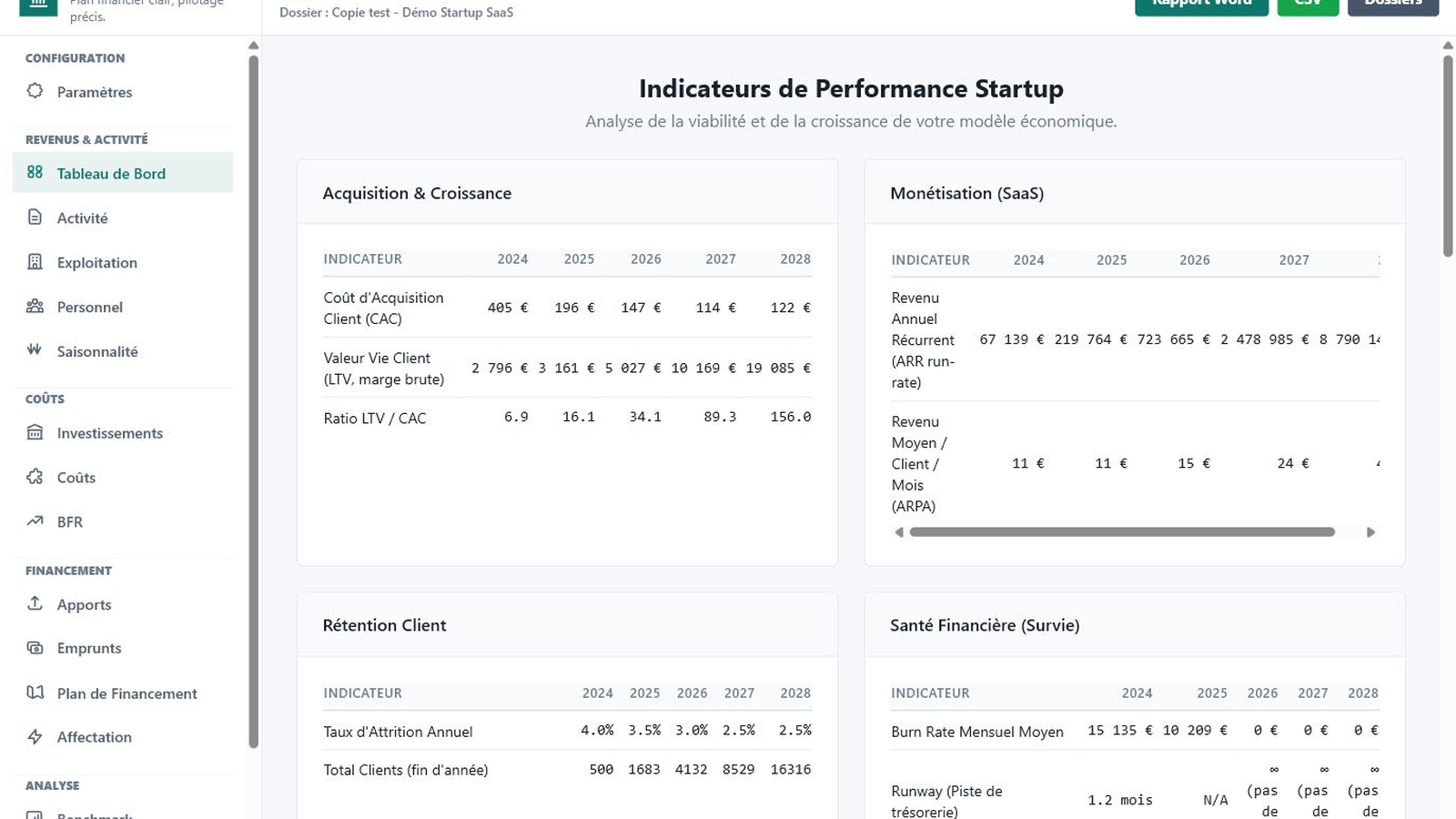
Task: Click the 2024 column header in Santé Financière table
Action: pyautogui.click(x=1137, y=693)
